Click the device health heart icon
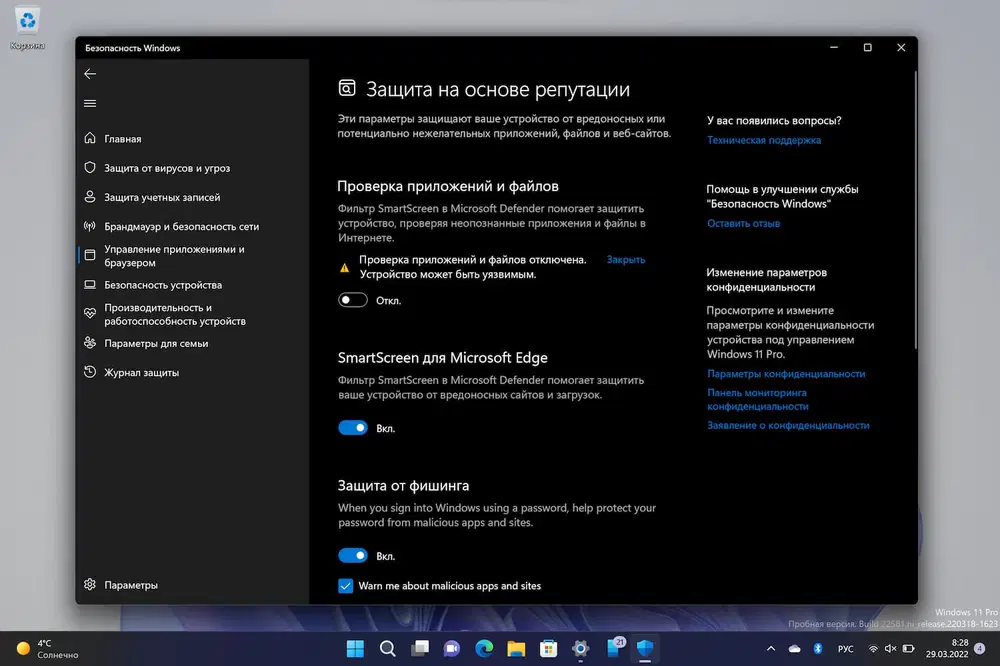 90,313
